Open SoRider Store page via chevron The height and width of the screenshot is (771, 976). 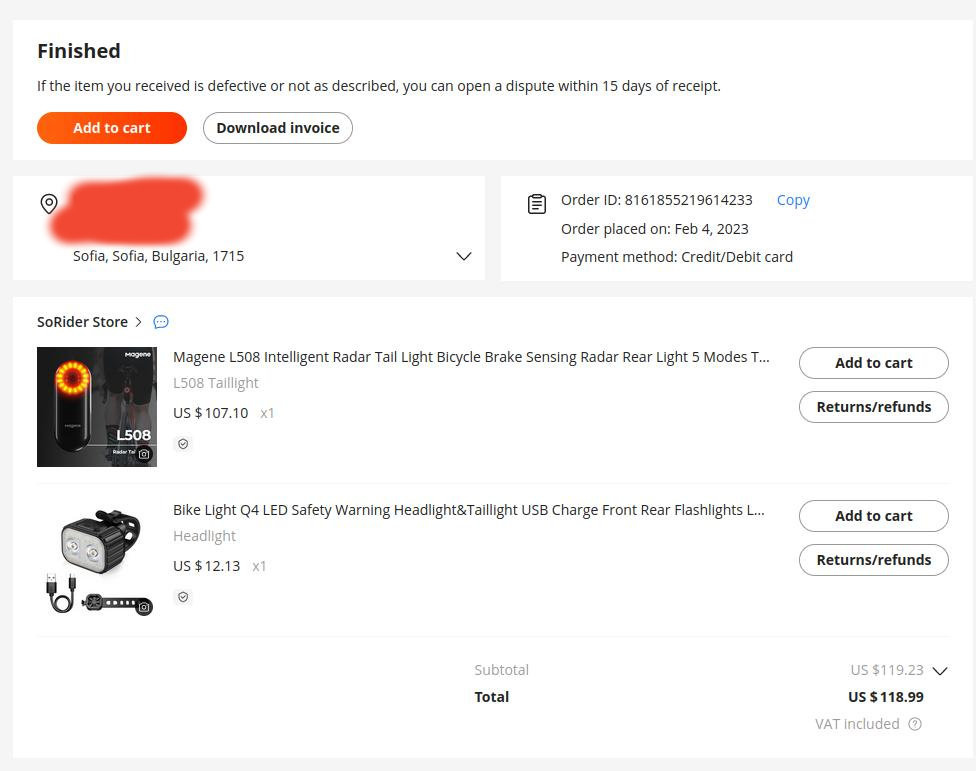139,322
